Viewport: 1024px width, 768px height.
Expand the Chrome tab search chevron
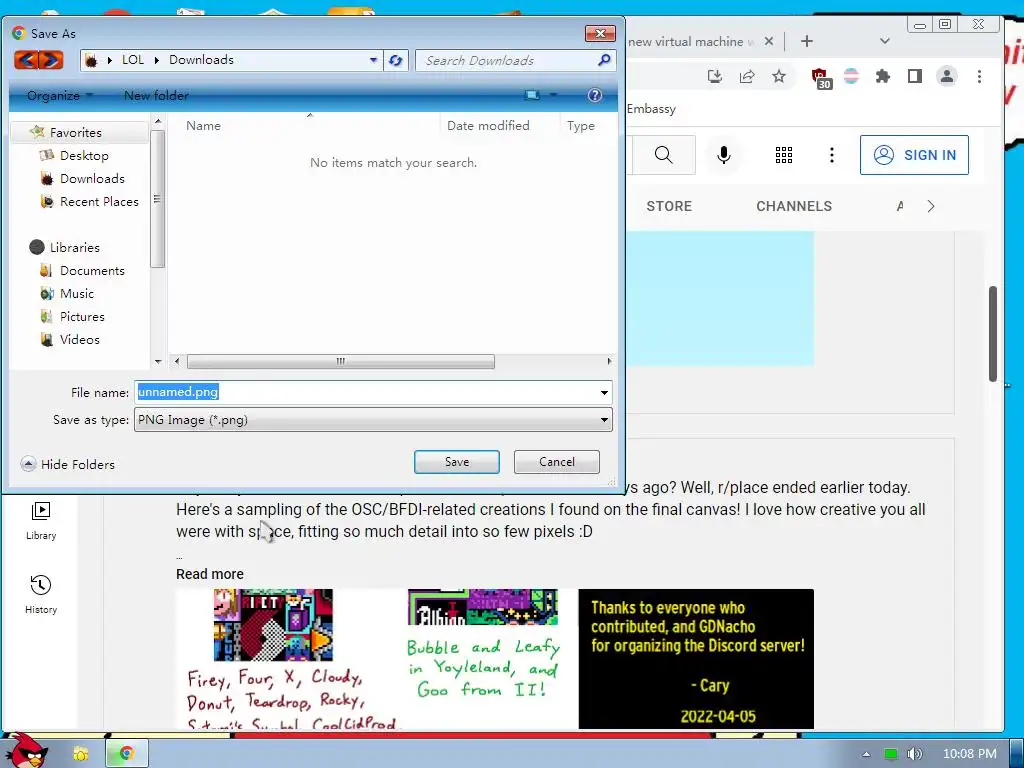[884, 41]
